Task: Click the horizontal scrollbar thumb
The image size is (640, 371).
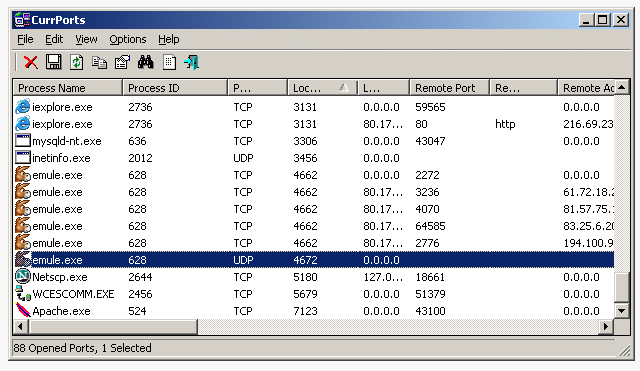Action: pos(113,327)
